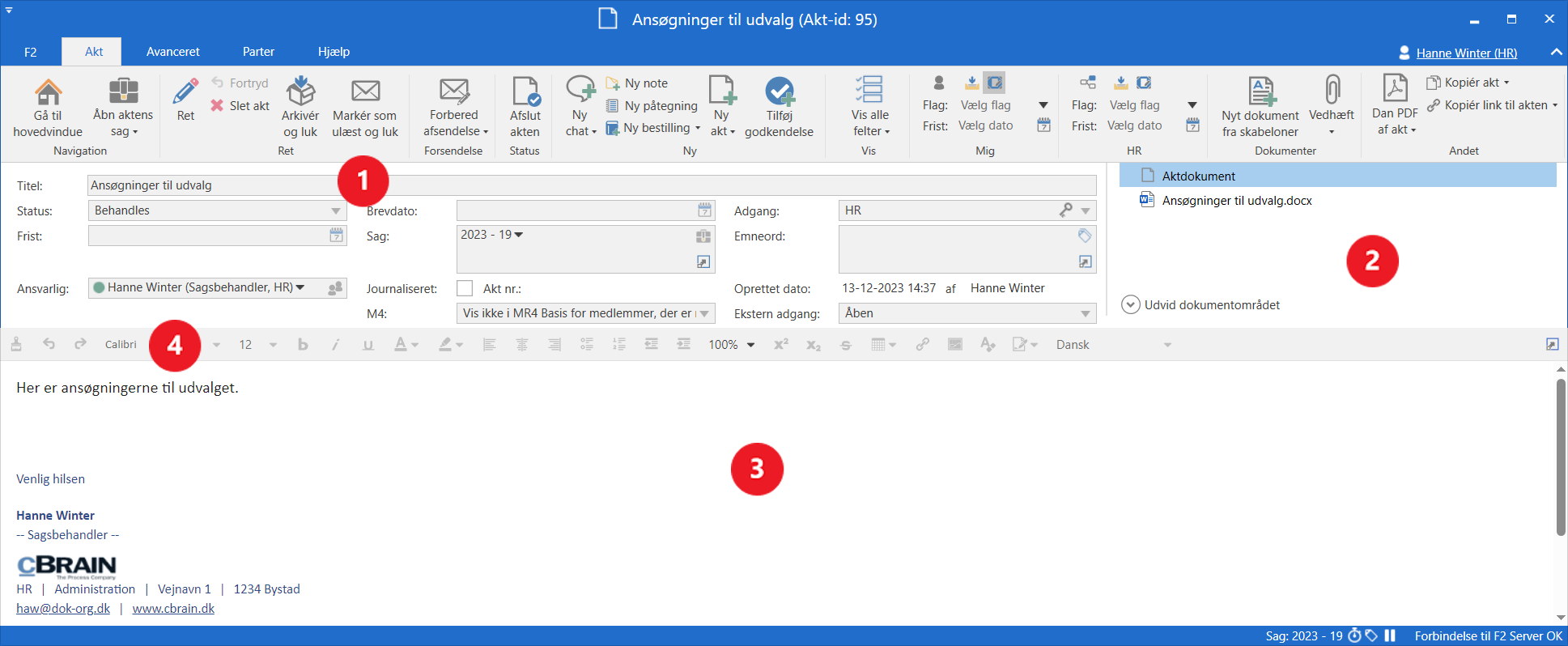Create a new note with Ny note
Image resolution: width=1568 pixels, height=646 pixels.
click(x=637, y=83)
